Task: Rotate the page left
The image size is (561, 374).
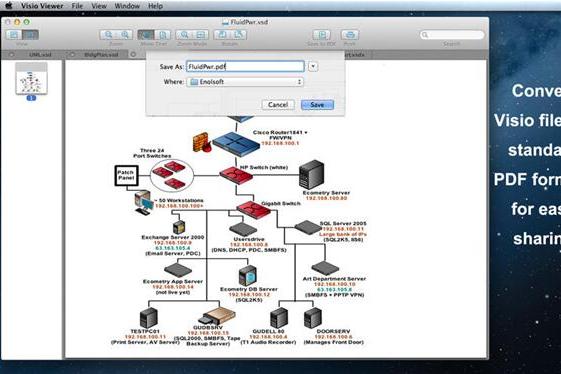Action: (x=222, y=35)
